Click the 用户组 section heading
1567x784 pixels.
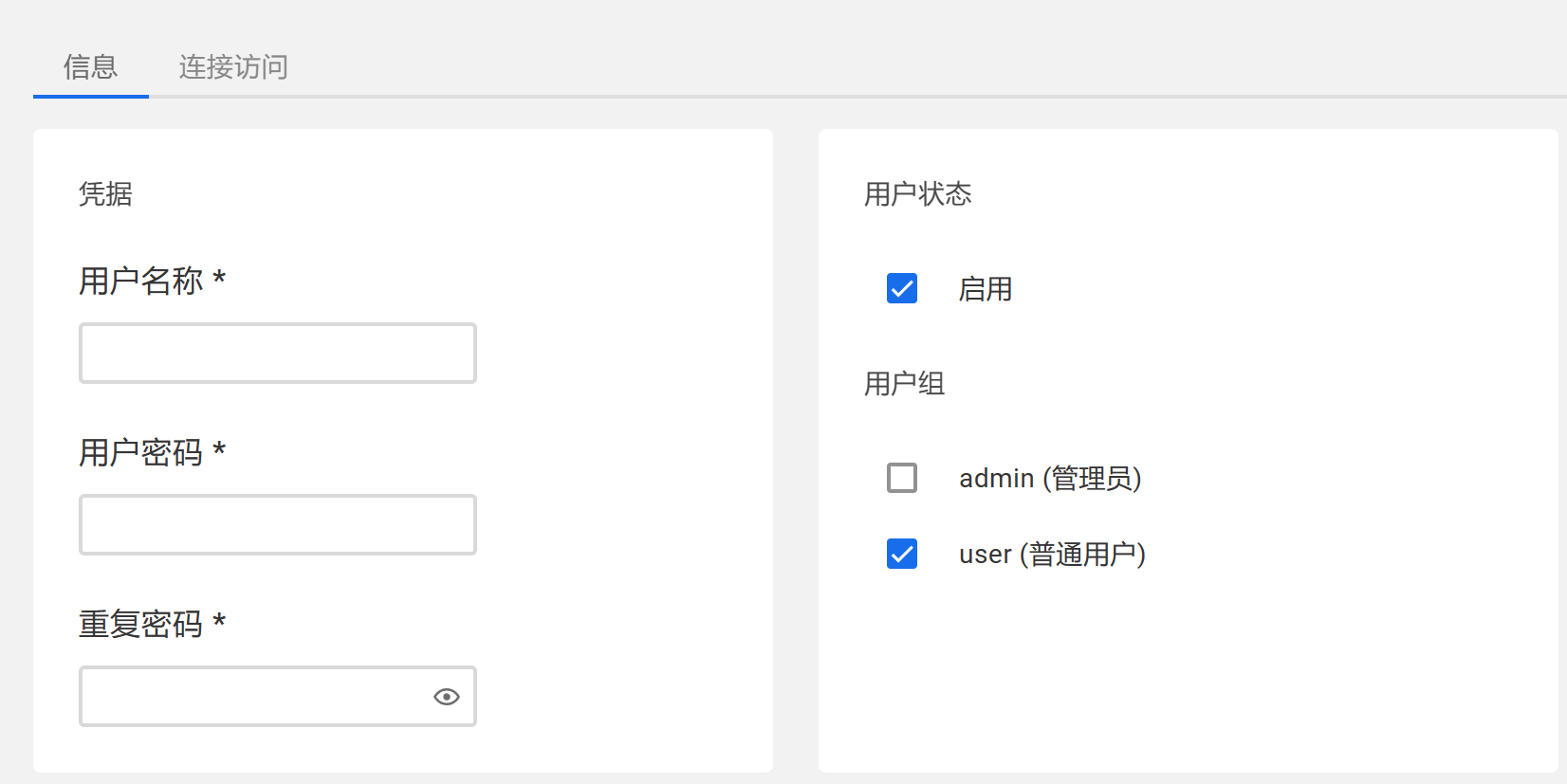coord(904,384)
